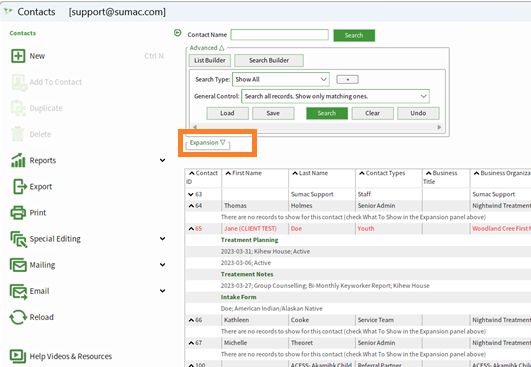
Task: Click the New contact plus icon
Action: click(x=18, y=56)
